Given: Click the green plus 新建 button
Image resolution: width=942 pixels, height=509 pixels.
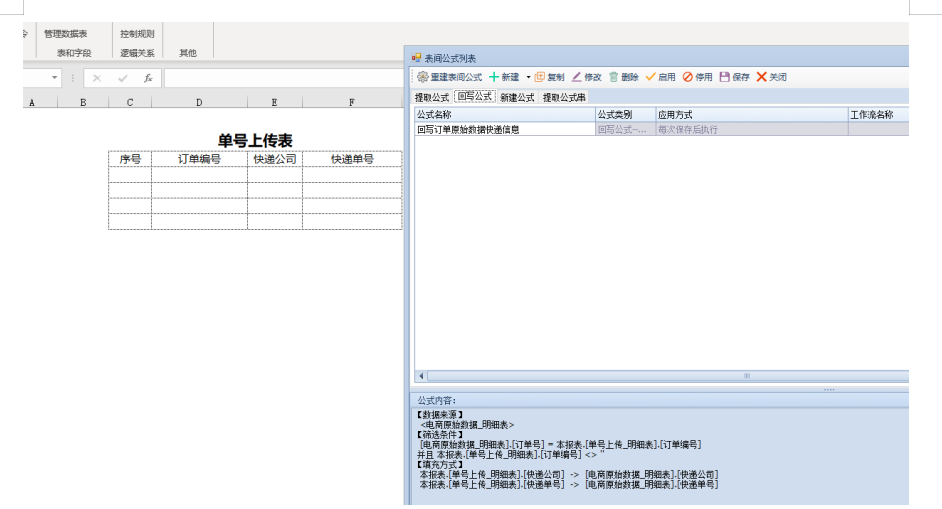Looking at the screenshot, I should coord(494,77).
